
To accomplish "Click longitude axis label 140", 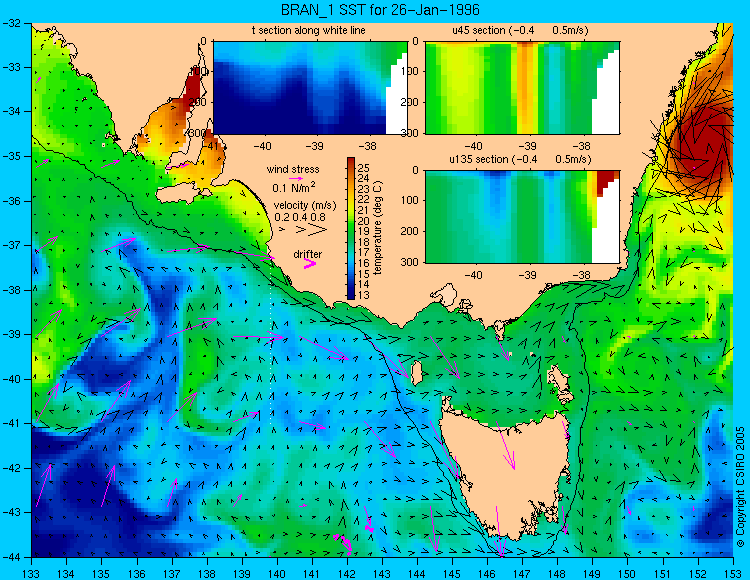I will (277, 573).
